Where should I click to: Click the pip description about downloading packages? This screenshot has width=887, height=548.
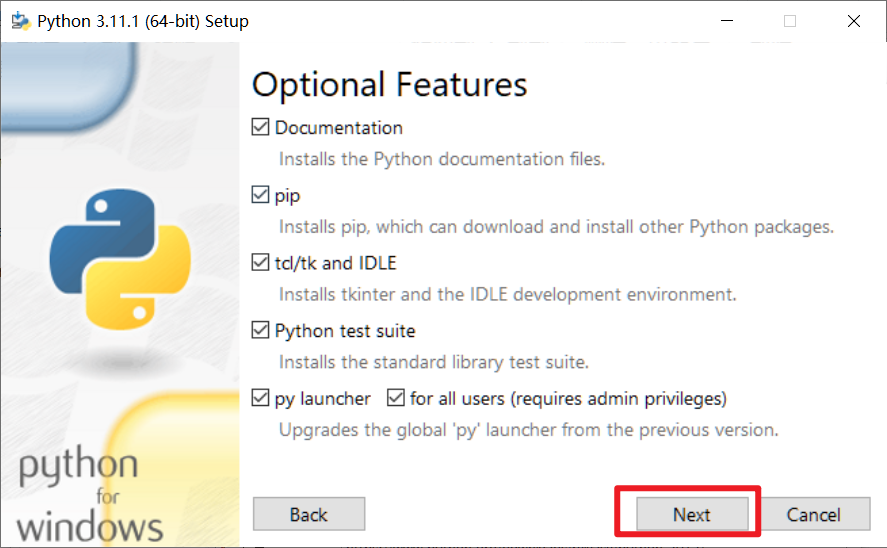click(557, 227)
